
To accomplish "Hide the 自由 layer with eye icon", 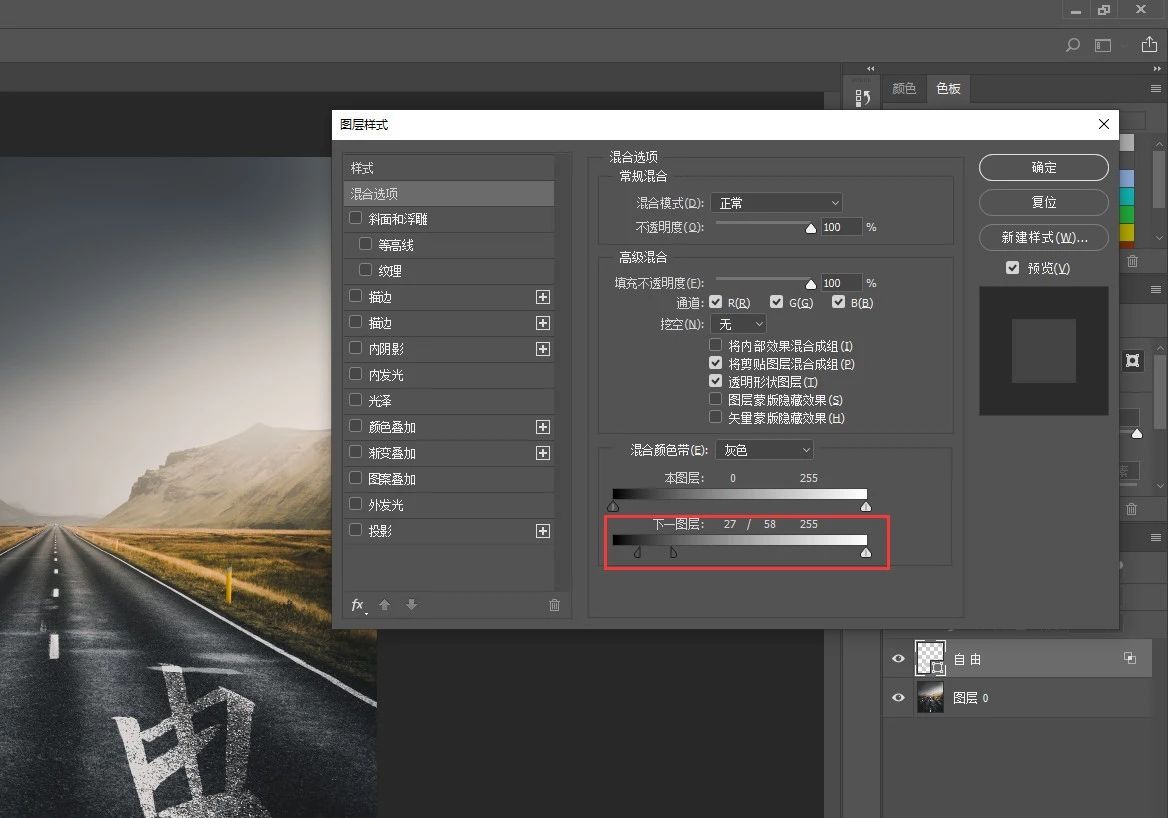I will (898, 659).
